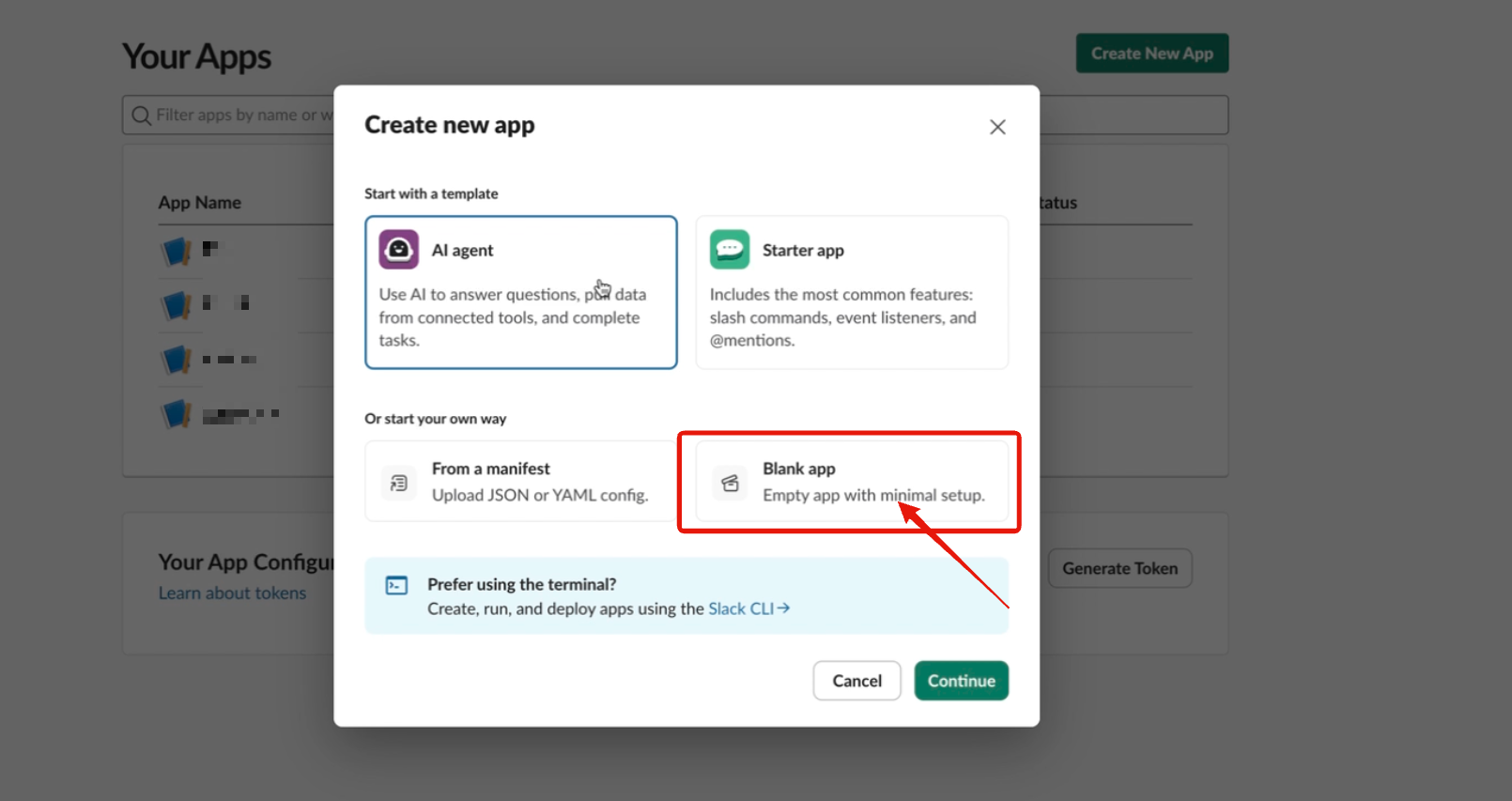Close the dialog with the X button
1512x801 pixels.
[x=997, y=127]
